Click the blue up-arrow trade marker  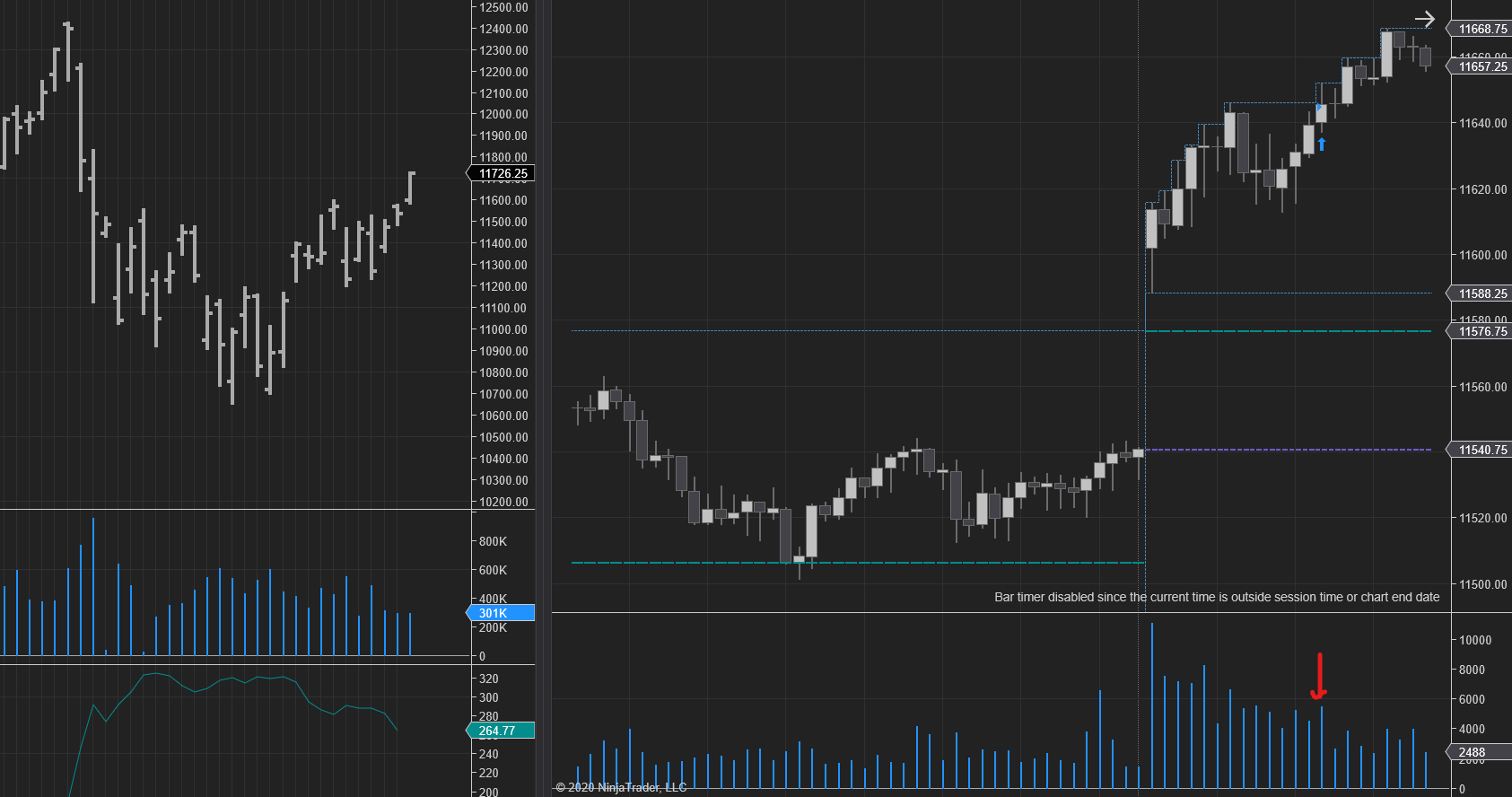click(x=1321, y=144)
